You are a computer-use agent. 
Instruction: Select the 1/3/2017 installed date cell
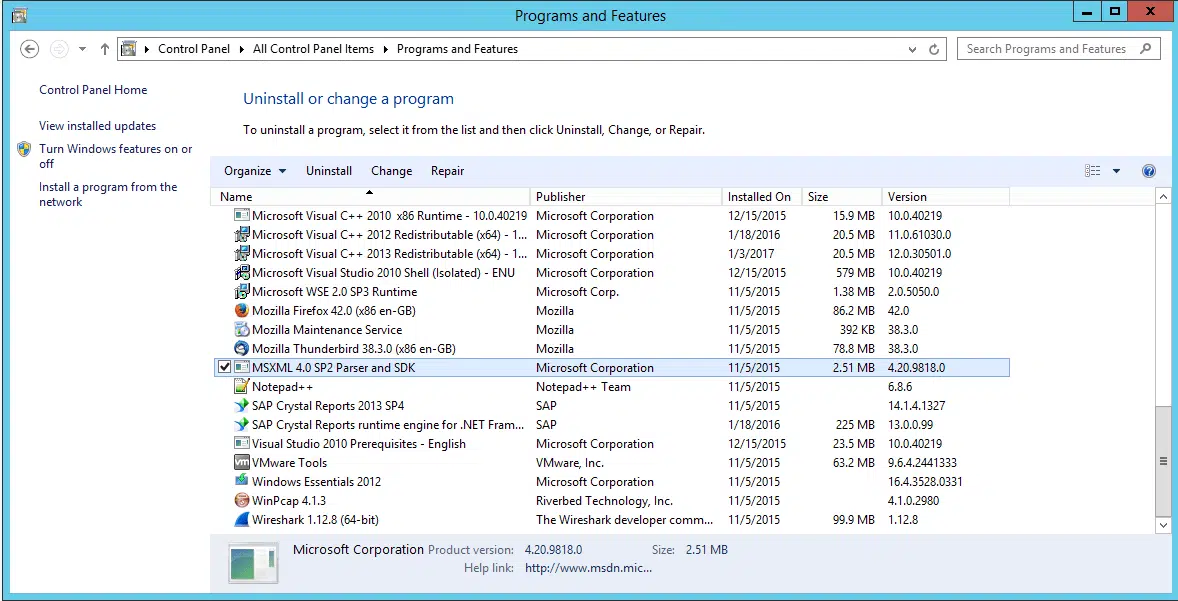(751, 254)
